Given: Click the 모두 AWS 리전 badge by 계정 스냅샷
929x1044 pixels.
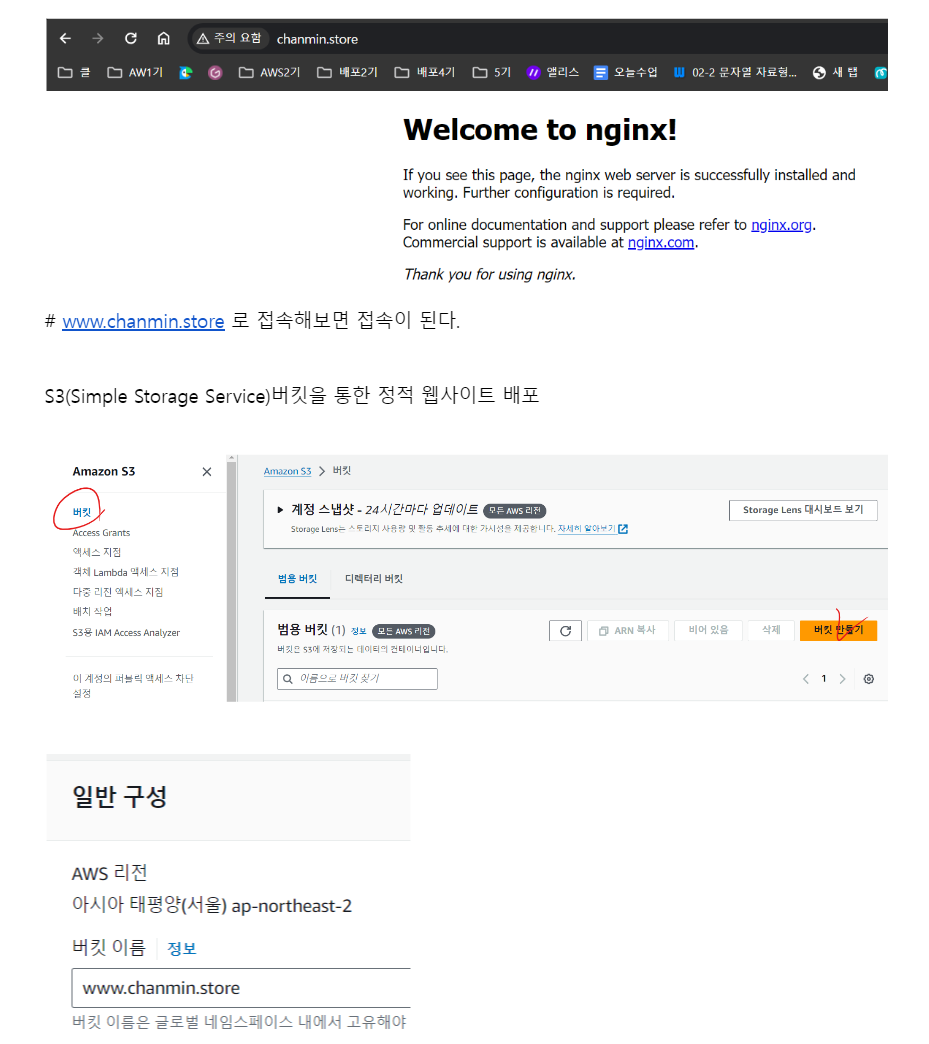Looking at the screenshot, I should [515, 511].
